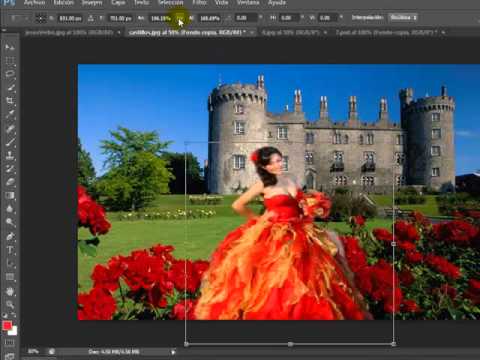The height and width of the screenshot is (360, 480).
Task: Select the Brush tool
Action: [x=10, y=142]
